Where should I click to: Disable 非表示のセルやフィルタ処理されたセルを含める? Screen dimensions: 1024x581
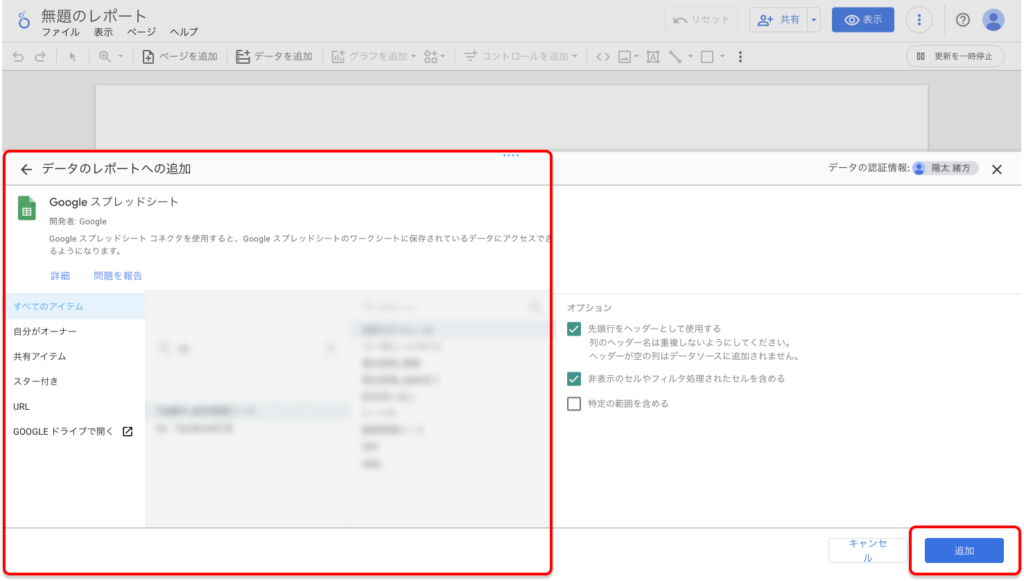click(x=575, y=381)
